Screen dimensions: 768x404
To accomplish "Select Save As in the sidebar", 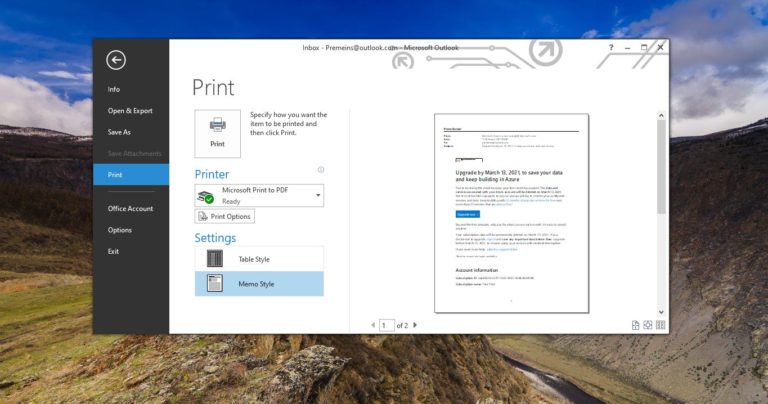I will click(x=119, y=132).
